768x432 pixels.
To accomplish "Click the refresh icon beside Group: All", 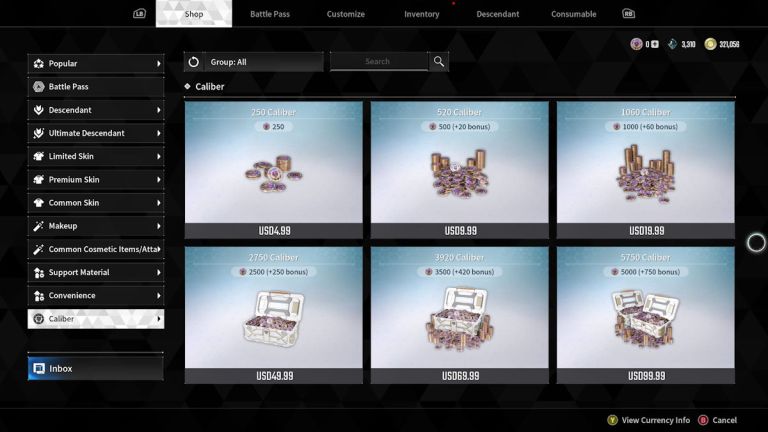I will coord(193,62).
